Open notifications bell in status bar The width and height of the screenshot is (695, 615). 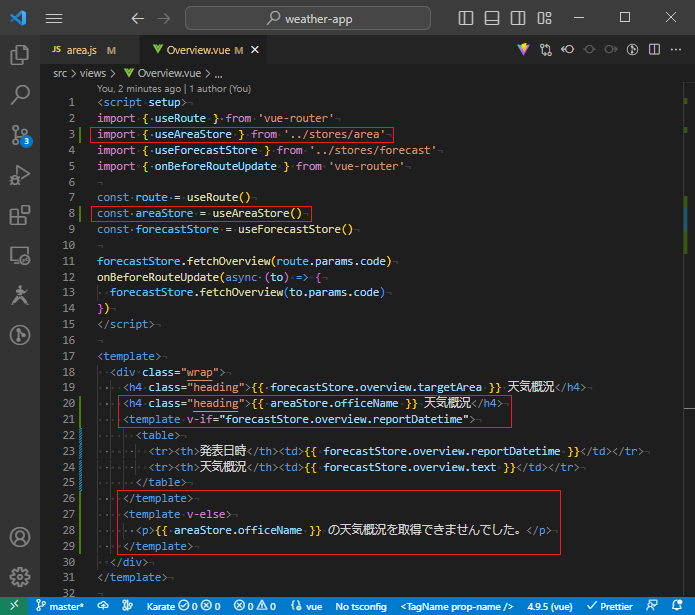[x=677, y=606]
